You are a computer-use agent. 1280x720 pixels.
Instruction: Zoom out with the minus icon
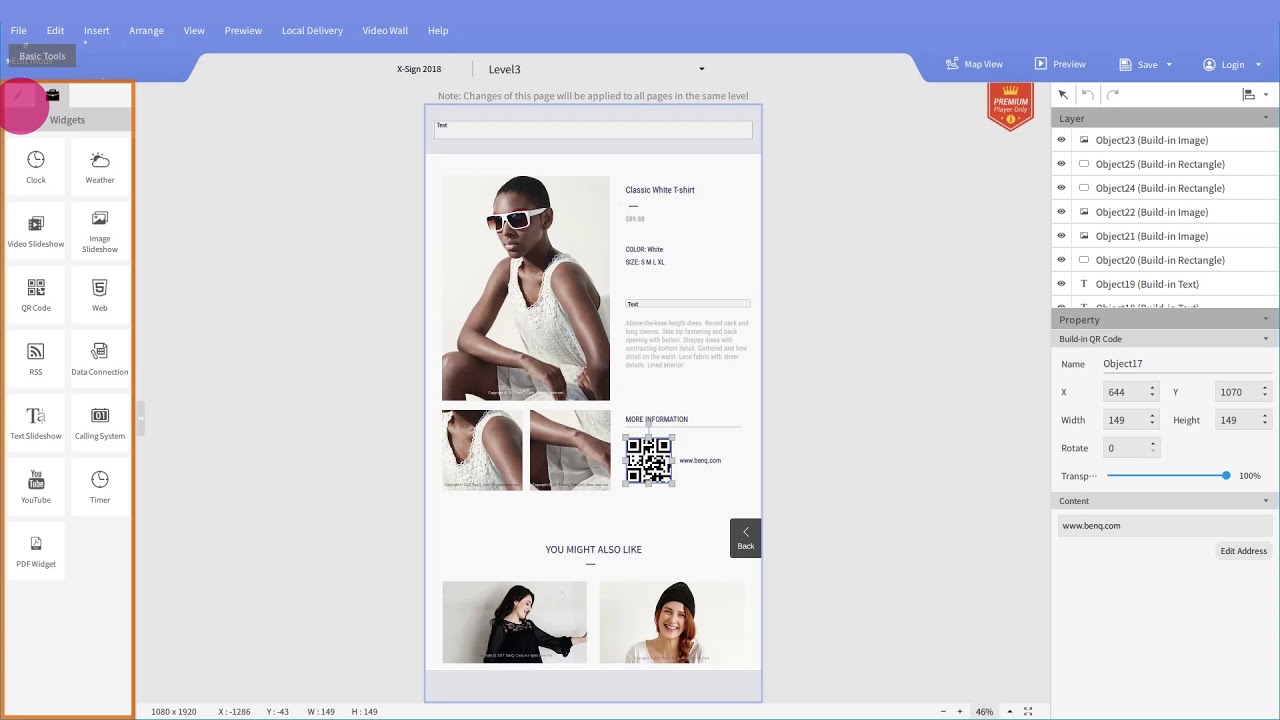click(x=943, y=711)
